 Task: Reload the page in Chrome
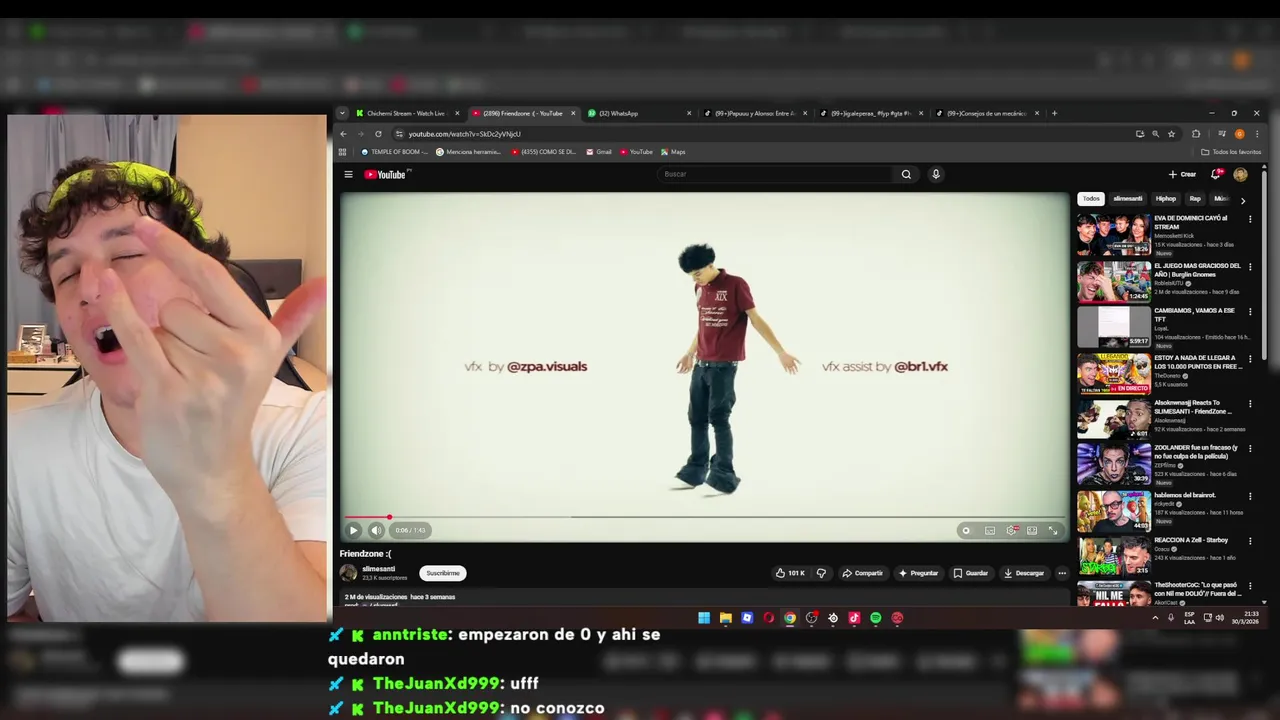coord(378,134)
